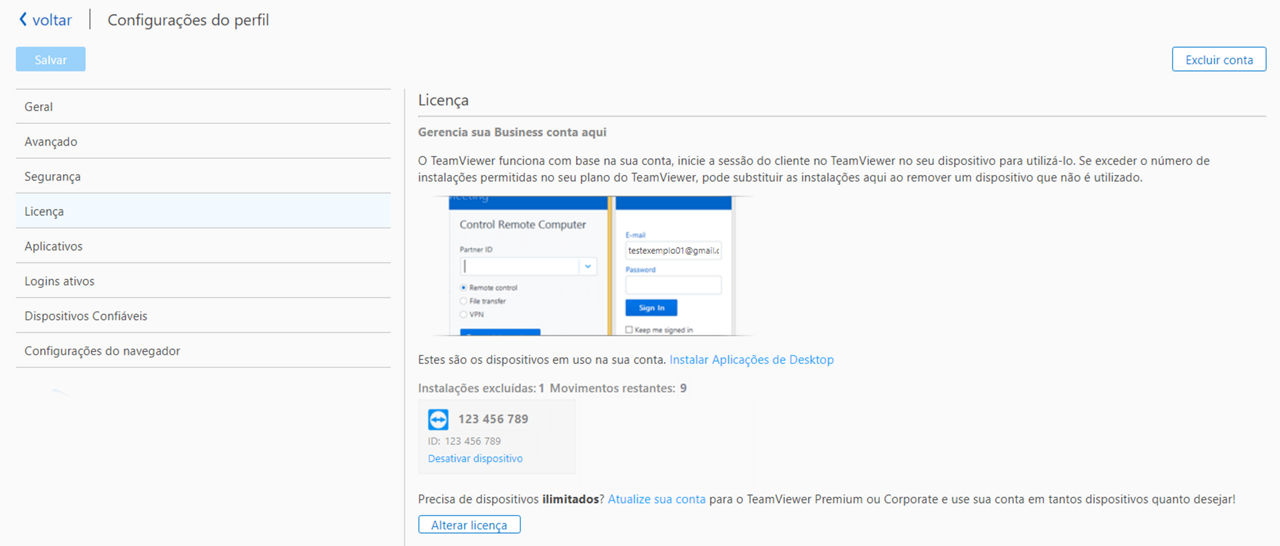Screen dimensions: 1280x546
Task: Select the VPN radio option
Action: 463,314
